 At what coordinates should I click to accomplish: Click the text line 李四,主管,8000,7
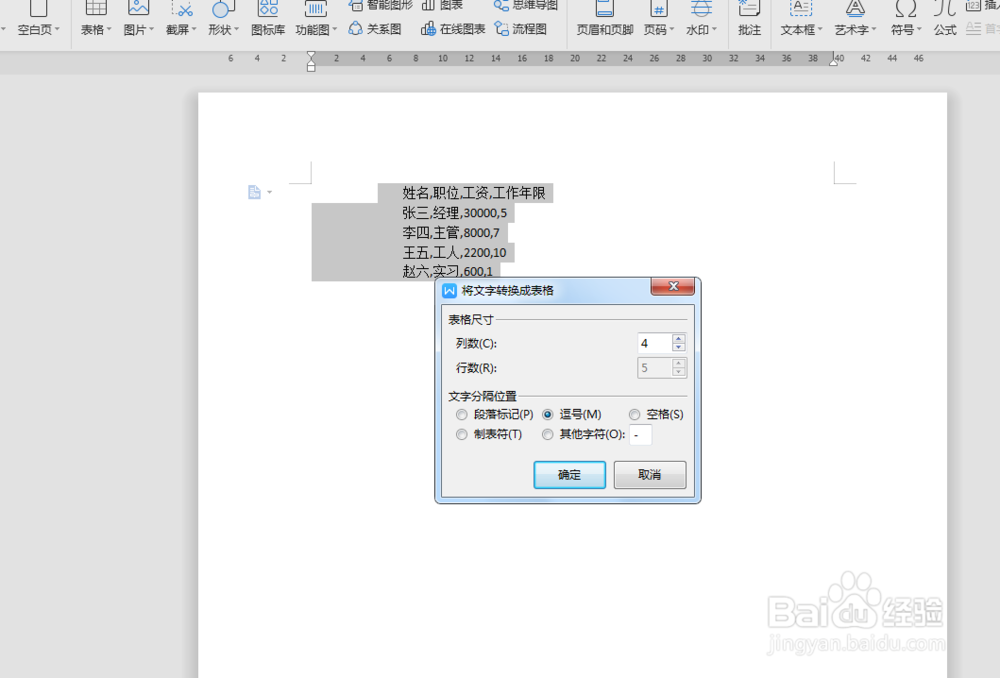[451, 233]
